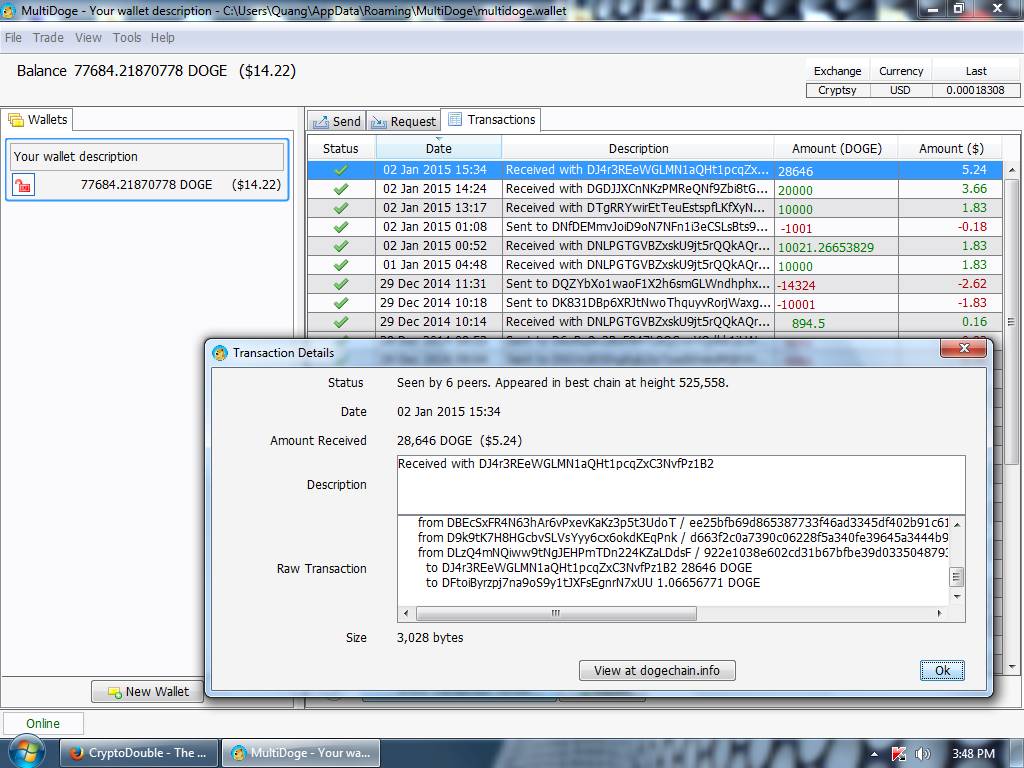Select the Sent to DQZYbXo1waoF1X2h6 row

(655, 283)
